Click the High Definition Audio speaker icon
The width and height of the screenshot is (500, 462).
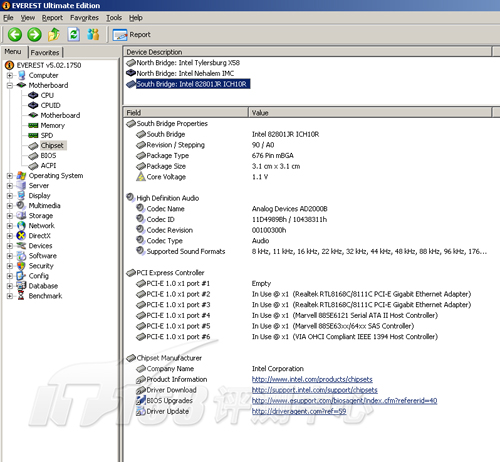131,198
